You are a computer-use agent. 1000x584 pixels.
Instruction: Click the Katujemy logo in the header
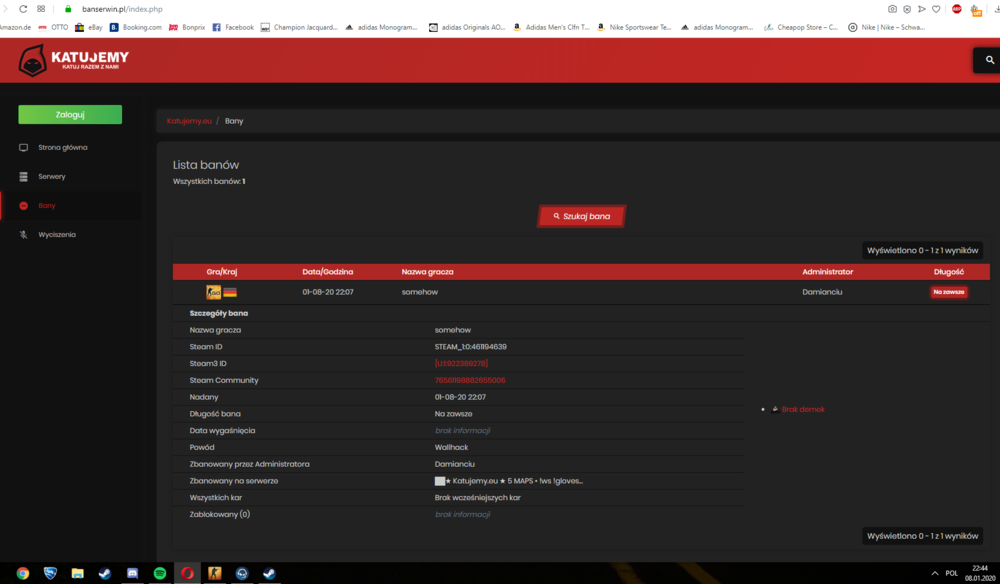(73, 61)
